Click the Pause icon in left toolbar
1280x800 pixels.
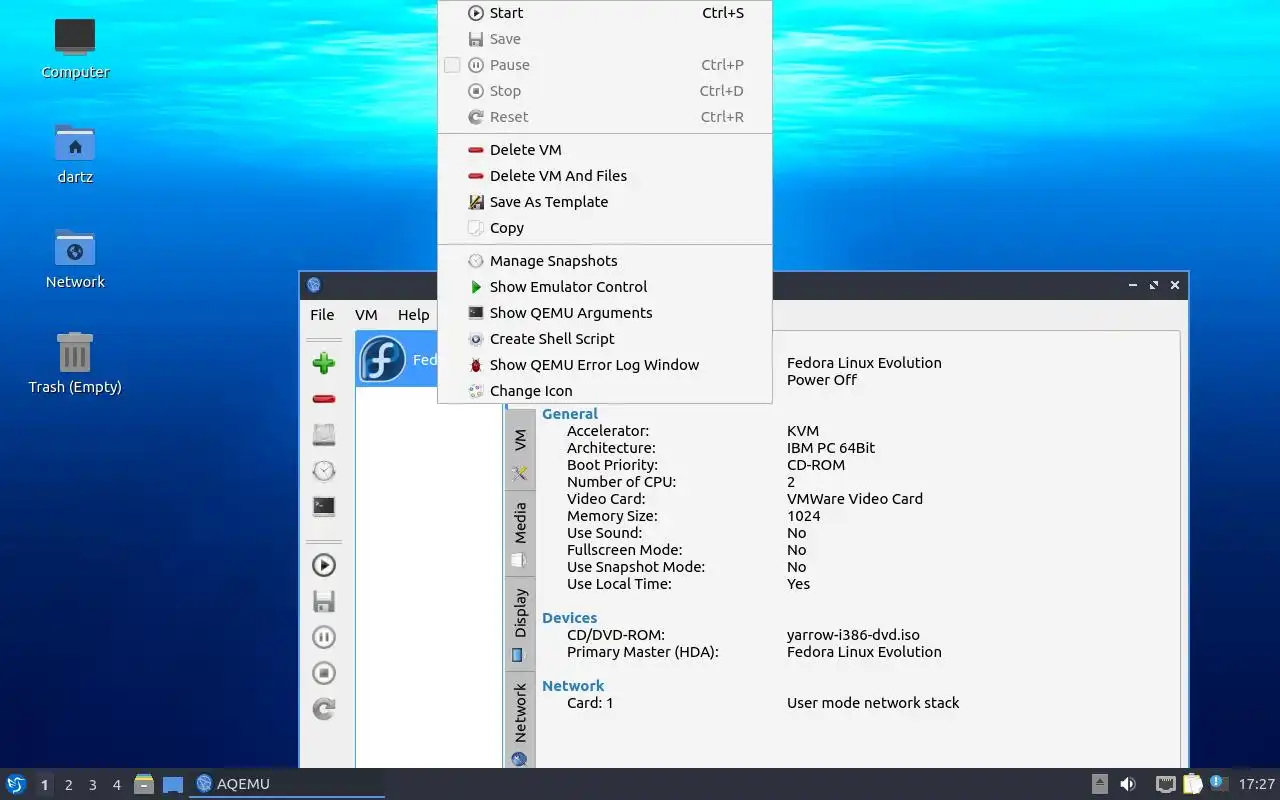click(323, 637)
